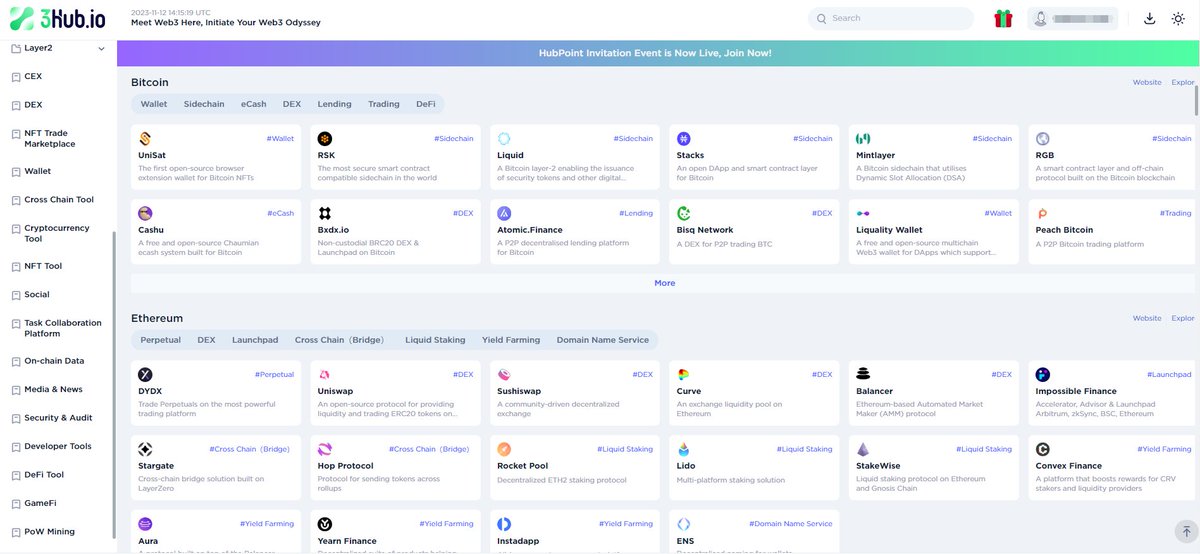1200x554 pixels.
Task: Filter Ethereum by Yield Farming tab
Action: pyautogui.click(x=511, y=340)
